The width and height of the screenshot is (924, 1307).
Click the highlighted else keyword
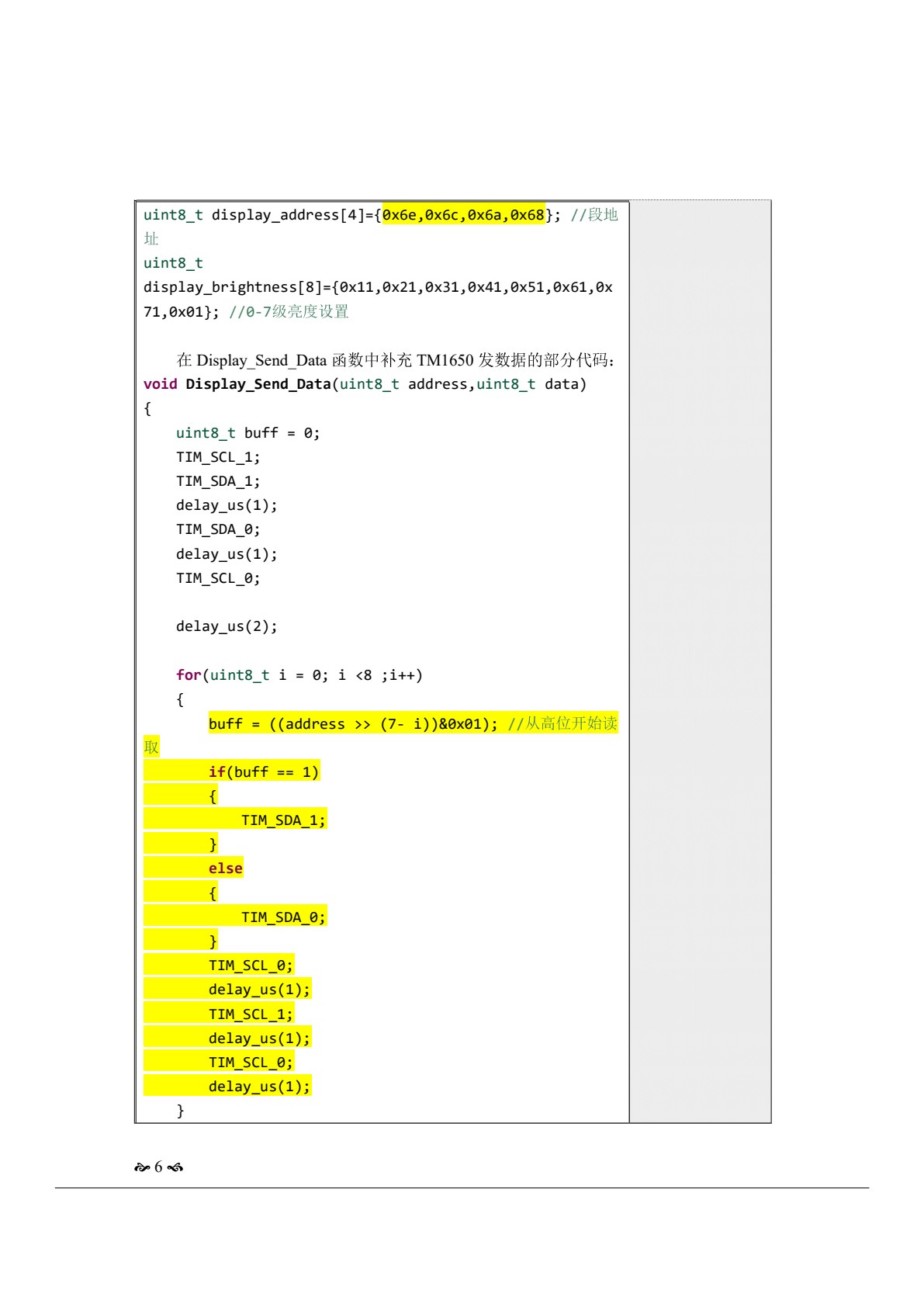(226, 868)
